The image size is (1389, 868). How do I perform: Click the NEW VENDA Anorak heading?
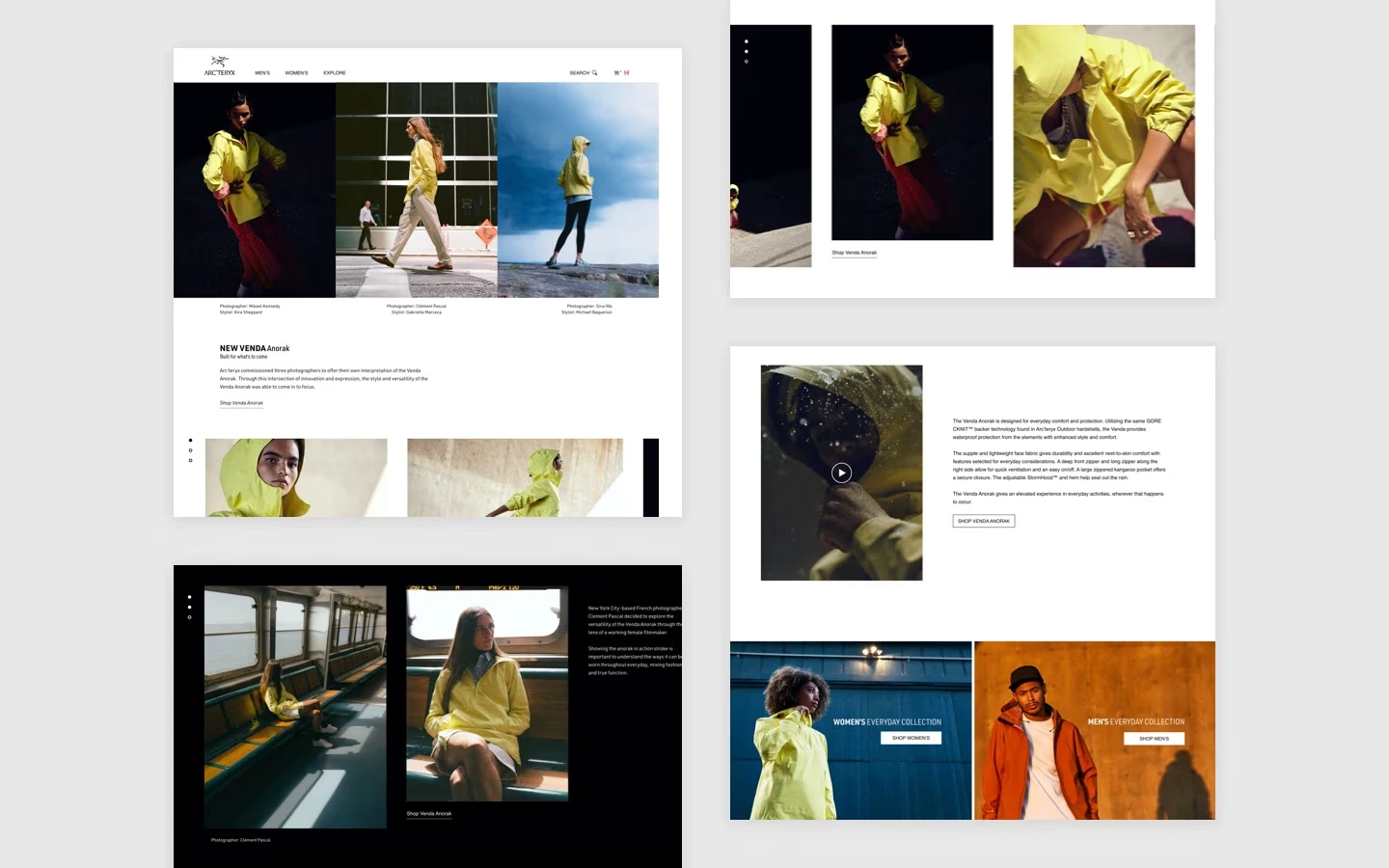(255, 348)
